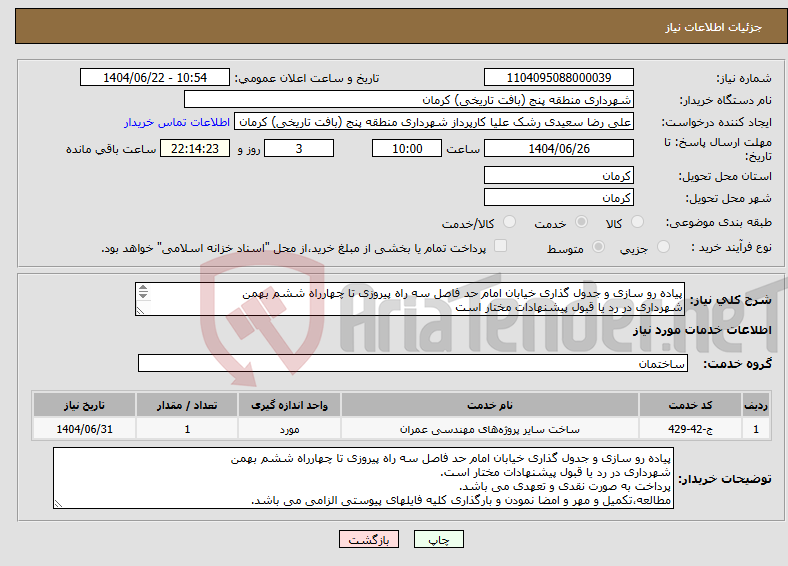The width and height of the screenshot is (788, 566).
Task: Click the تعداد / مقدار column header
Action: [x=187, y=405]
